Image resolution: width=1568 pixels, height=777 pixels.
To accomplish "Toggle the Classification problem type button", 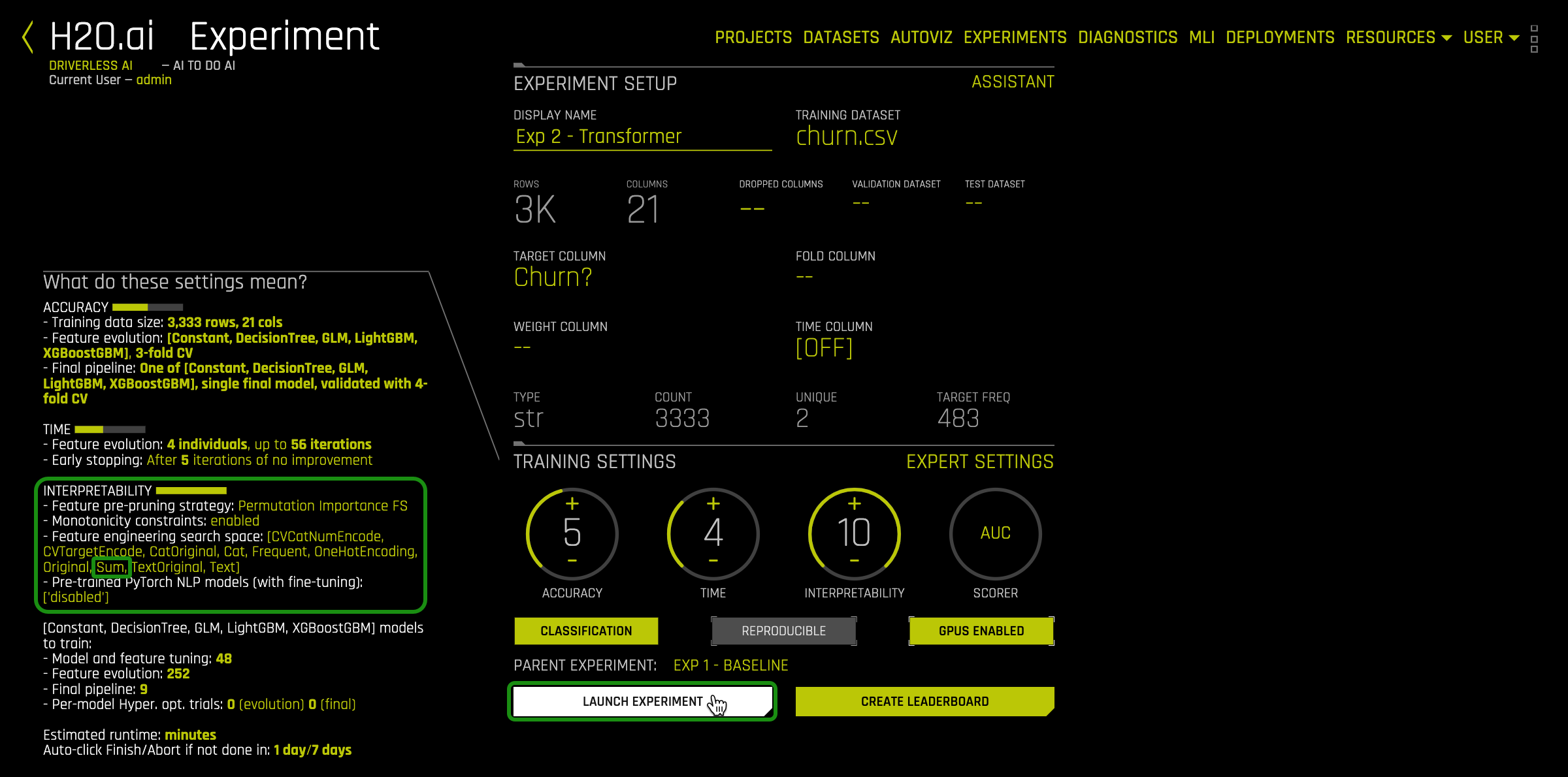I will click(586, 631).
